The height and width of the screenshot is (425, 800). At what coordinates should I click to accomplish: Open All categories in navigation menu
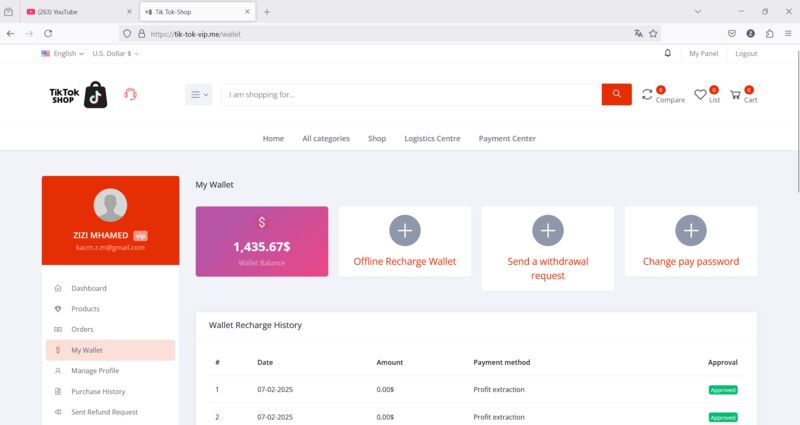(x=326, y=138)
